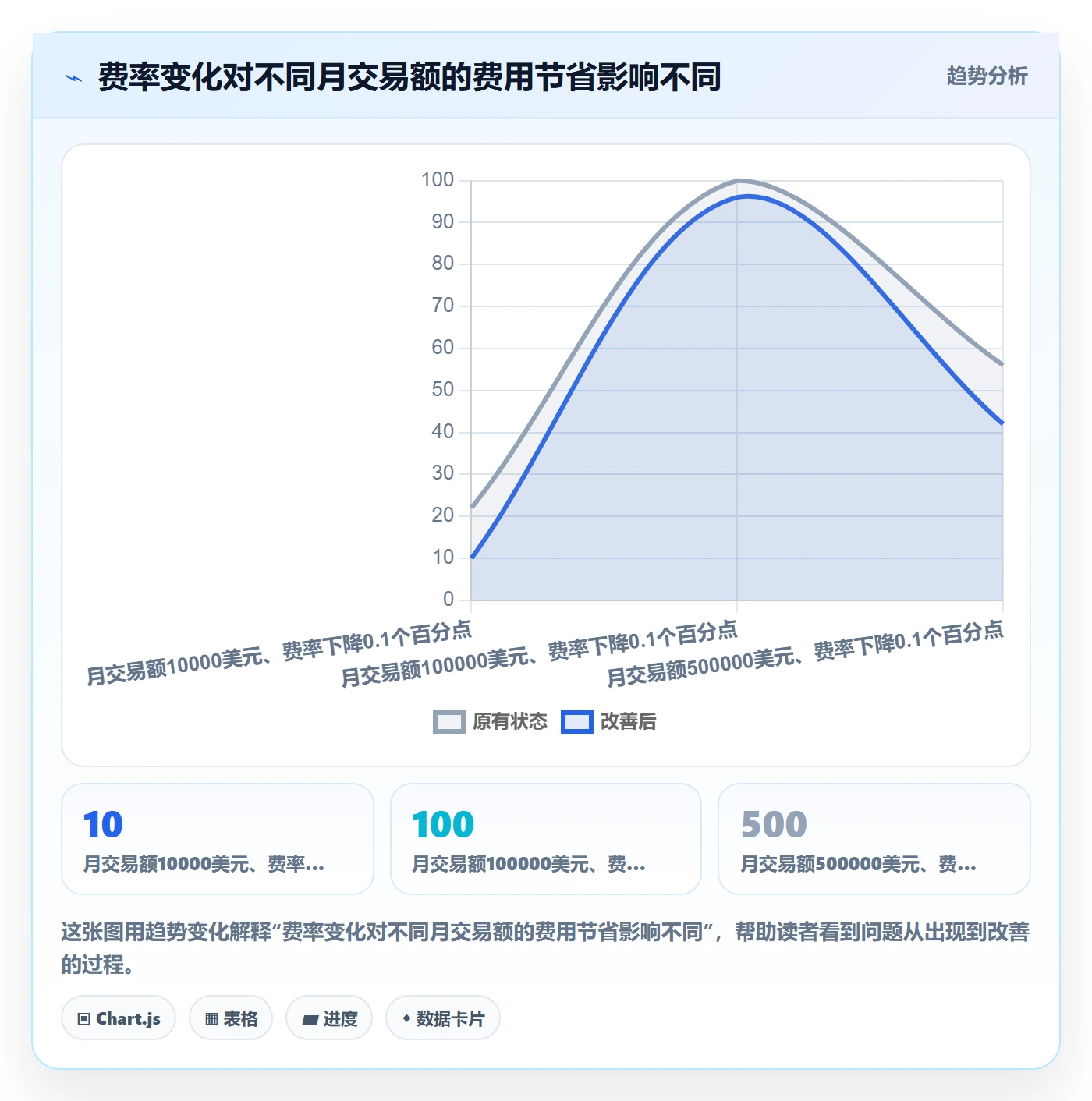The width and height of the screenshot is (1092, 1101).
Task: Click the grey 原有状态 legend color box
Action: click(449, 722)
